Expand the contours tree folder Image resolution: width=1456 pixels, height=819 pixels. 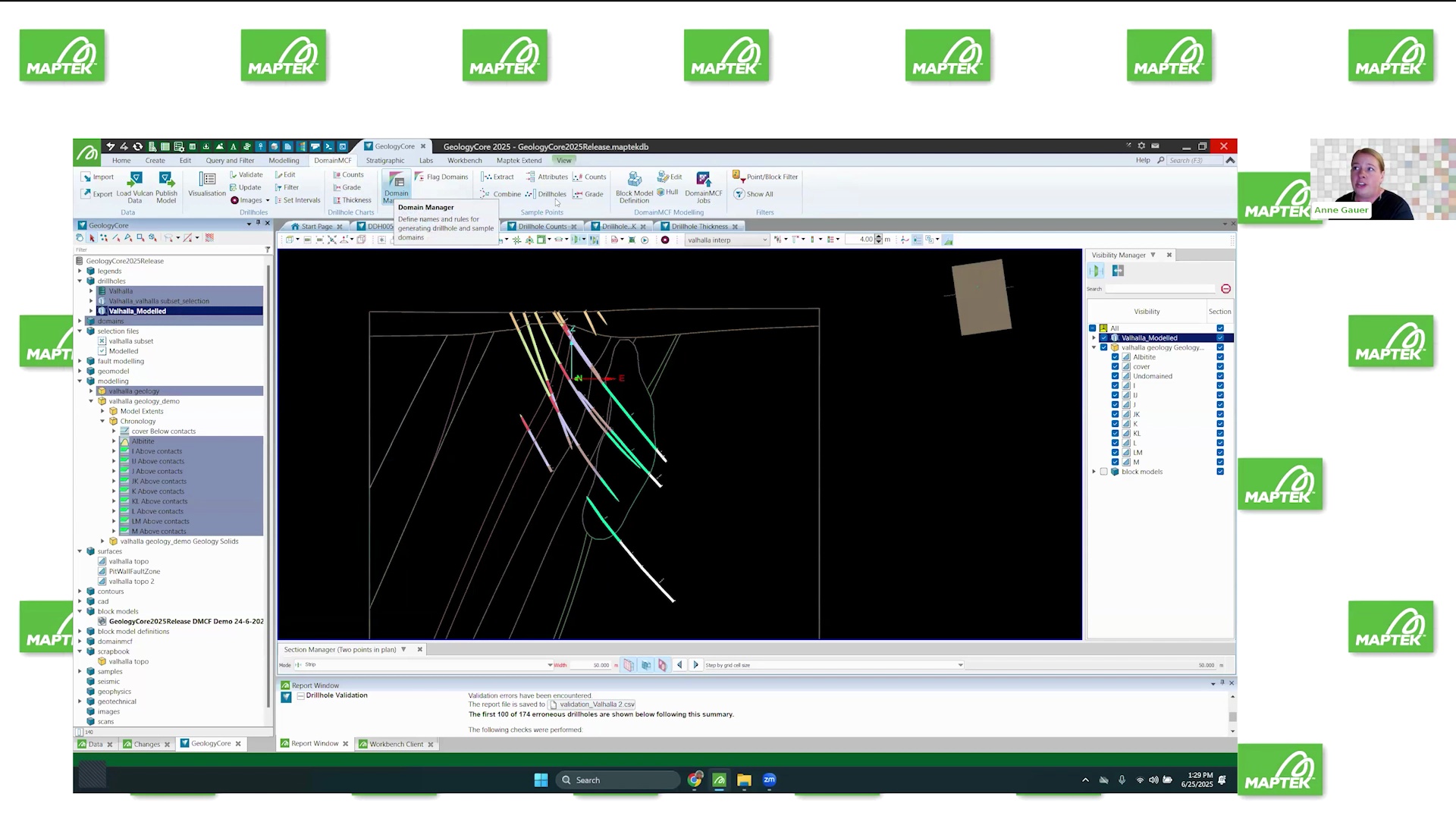pos(80,591)
